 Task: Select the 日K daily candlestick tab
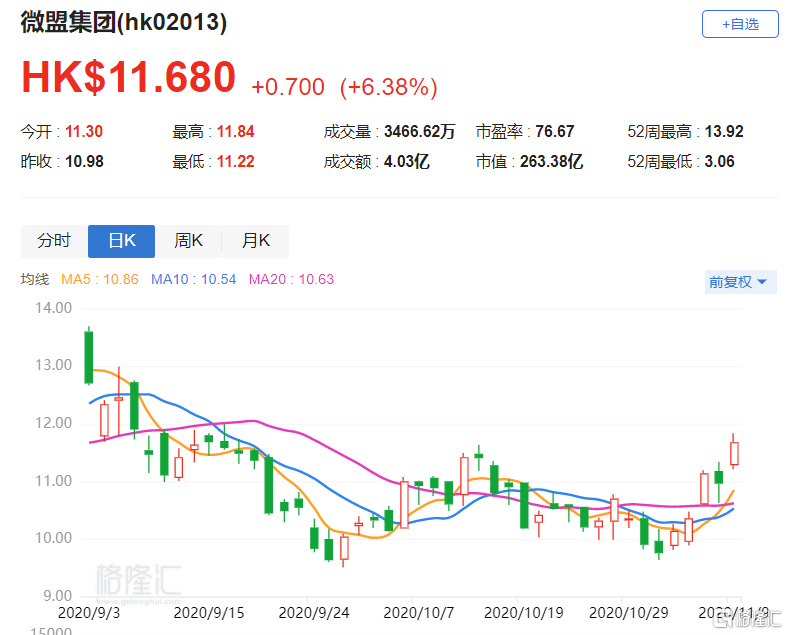click(121, 241)
